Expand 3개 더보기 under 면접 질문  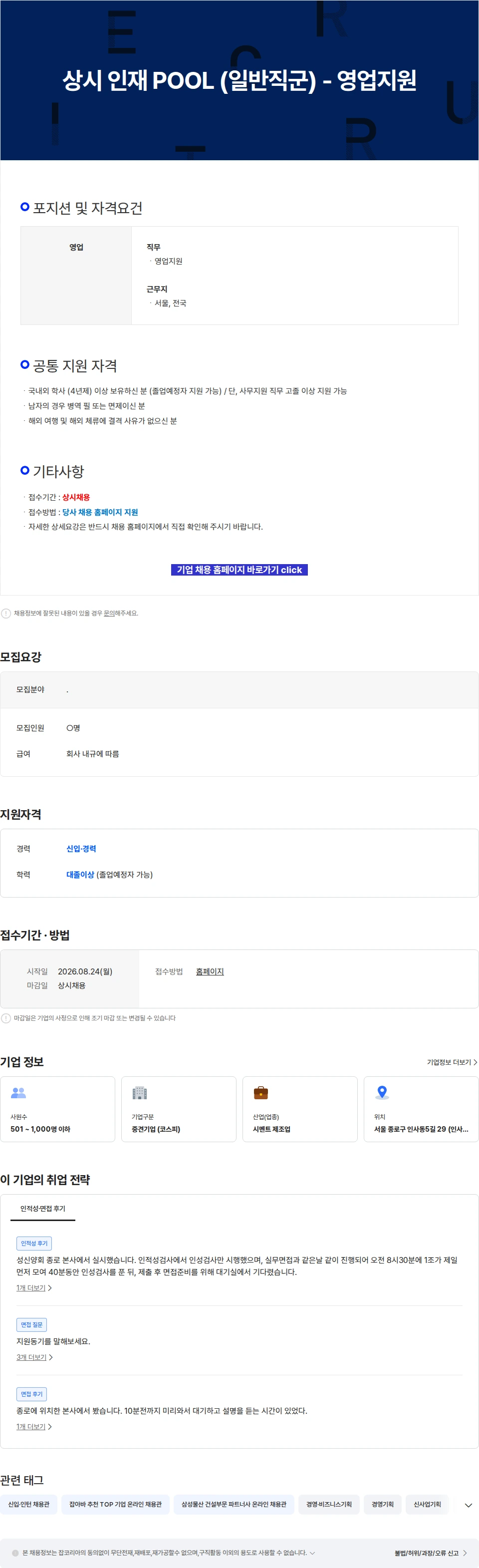(x=35, y=1357)
